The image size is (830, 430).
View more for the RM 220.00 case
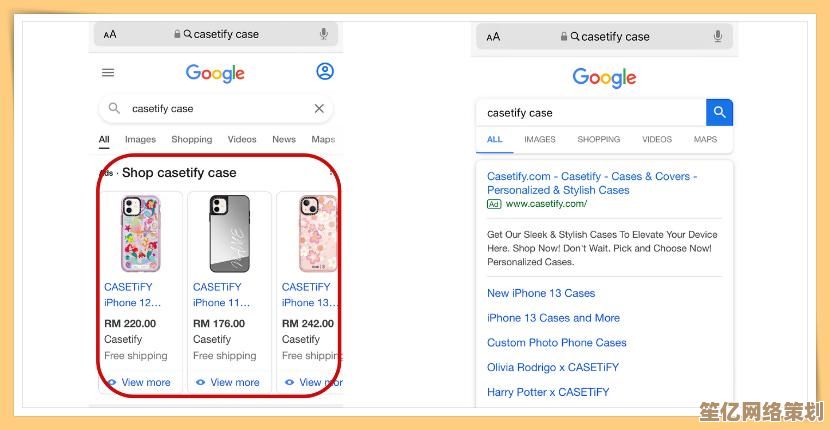139,382
